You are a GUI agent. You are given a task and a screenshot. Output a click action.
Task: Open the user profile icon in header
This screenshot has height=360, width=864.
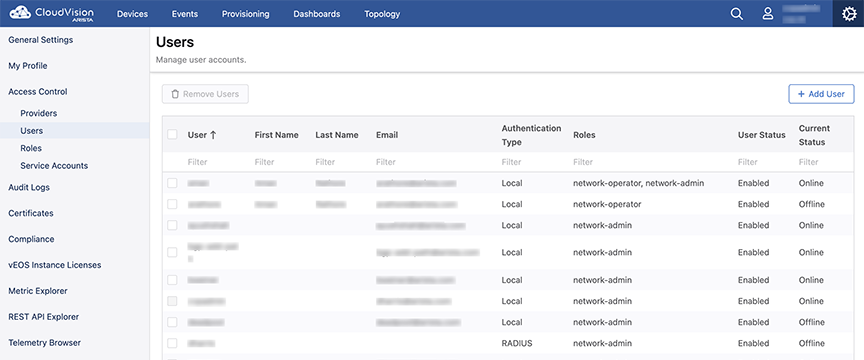point(768,14)
